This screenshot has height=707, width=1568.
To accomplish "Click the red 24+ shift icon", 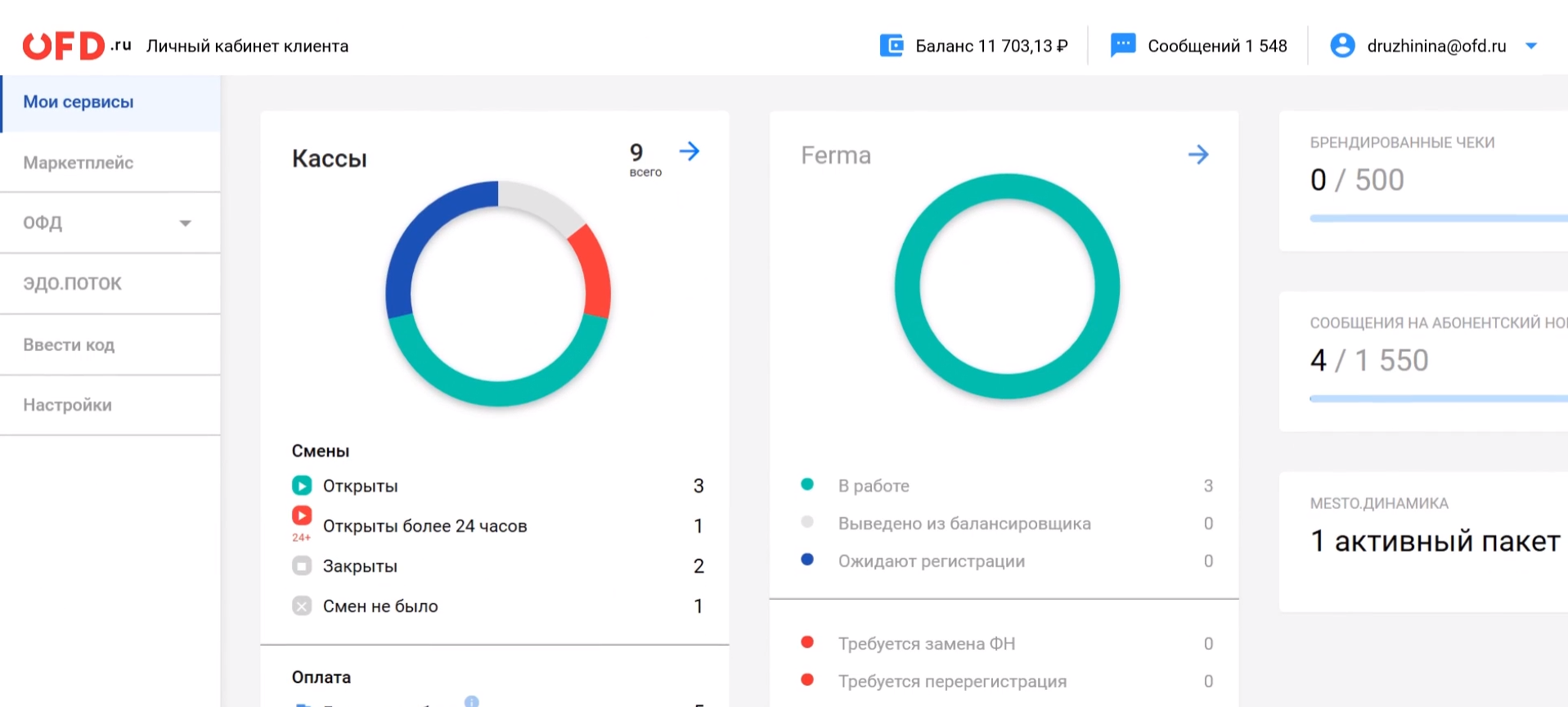I will [x=302, y=524].
